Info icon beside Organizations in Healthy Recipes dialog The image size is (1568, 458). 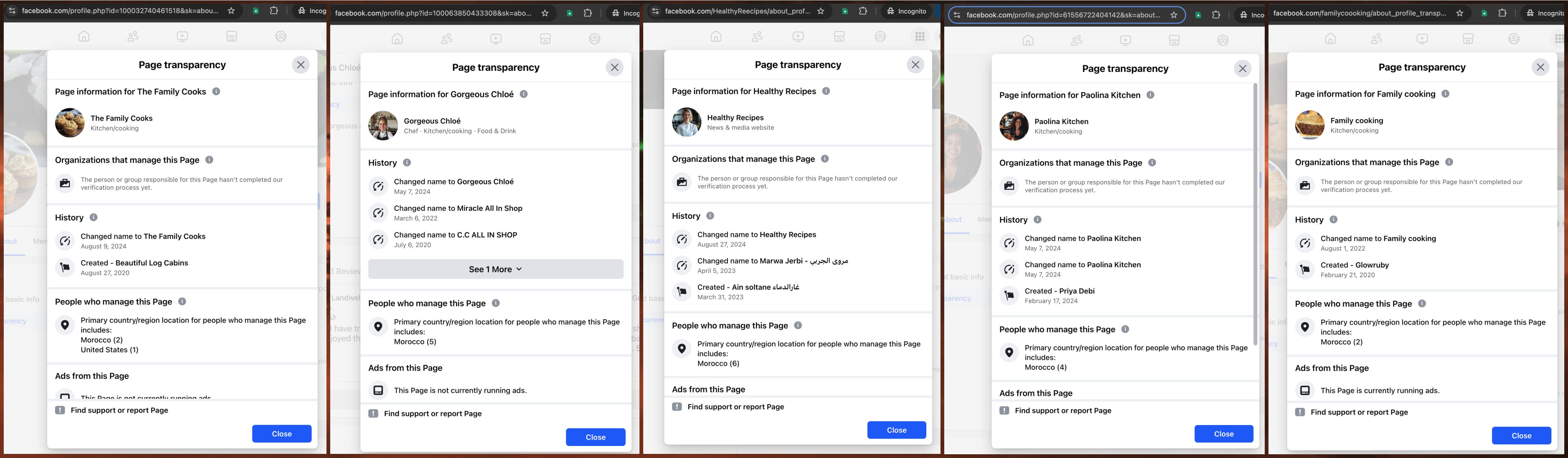pos(825,159)
